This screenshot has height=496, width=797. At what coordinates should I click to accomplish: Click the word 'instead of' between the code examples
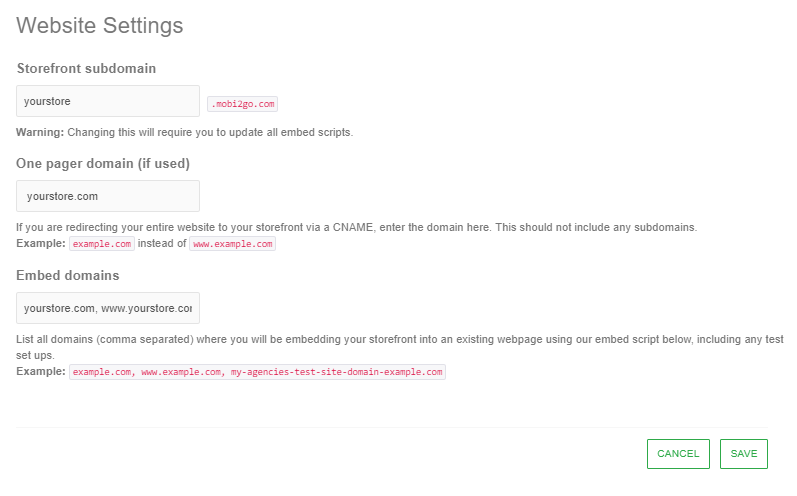point(162,243)
